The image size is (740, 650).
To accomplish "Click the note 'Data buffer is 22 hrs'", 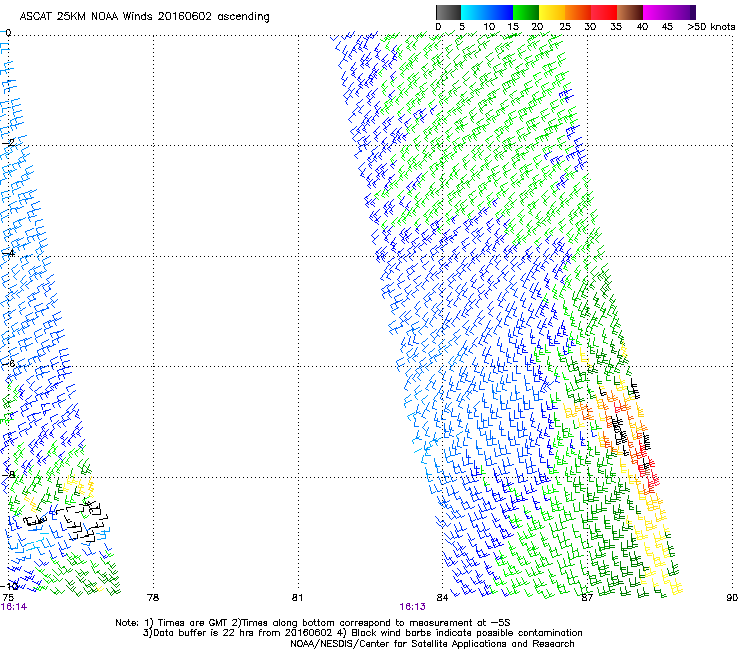I will click(205, 633).
